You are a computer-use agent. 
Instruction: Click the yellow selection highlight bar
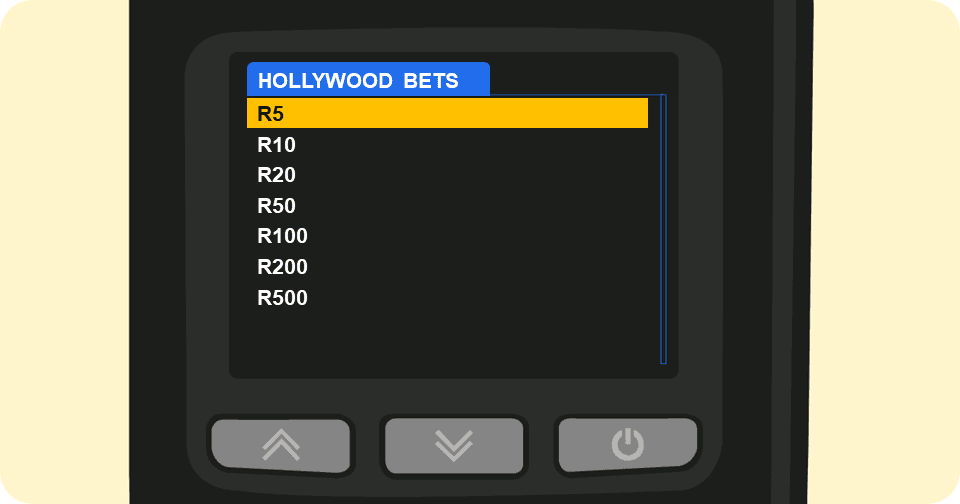pos(447,113)
